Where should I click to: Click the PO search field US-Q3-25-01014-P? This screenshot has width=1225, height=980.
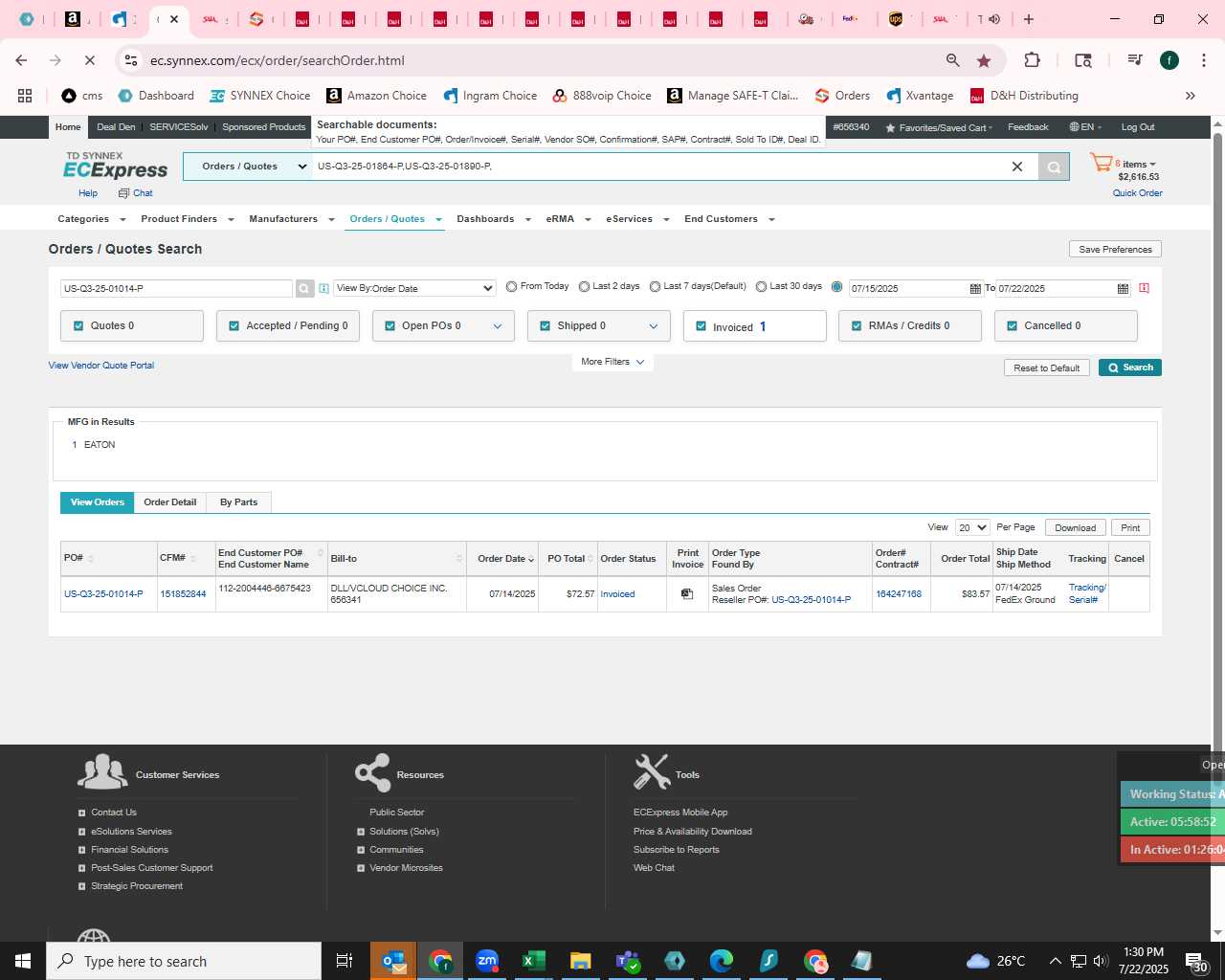click(176, 288)
